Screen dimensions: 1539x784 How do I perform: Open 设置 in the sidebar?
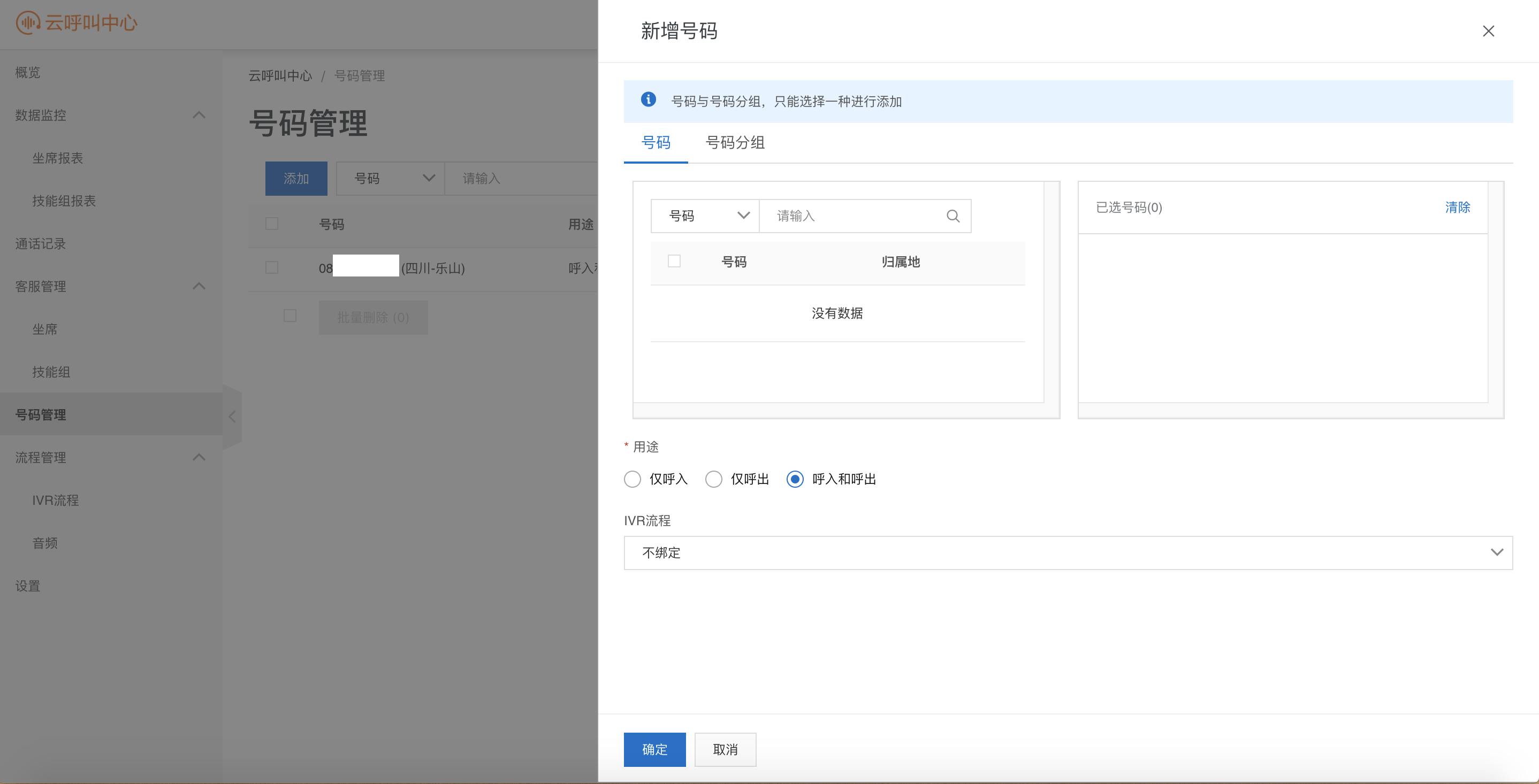27,586
